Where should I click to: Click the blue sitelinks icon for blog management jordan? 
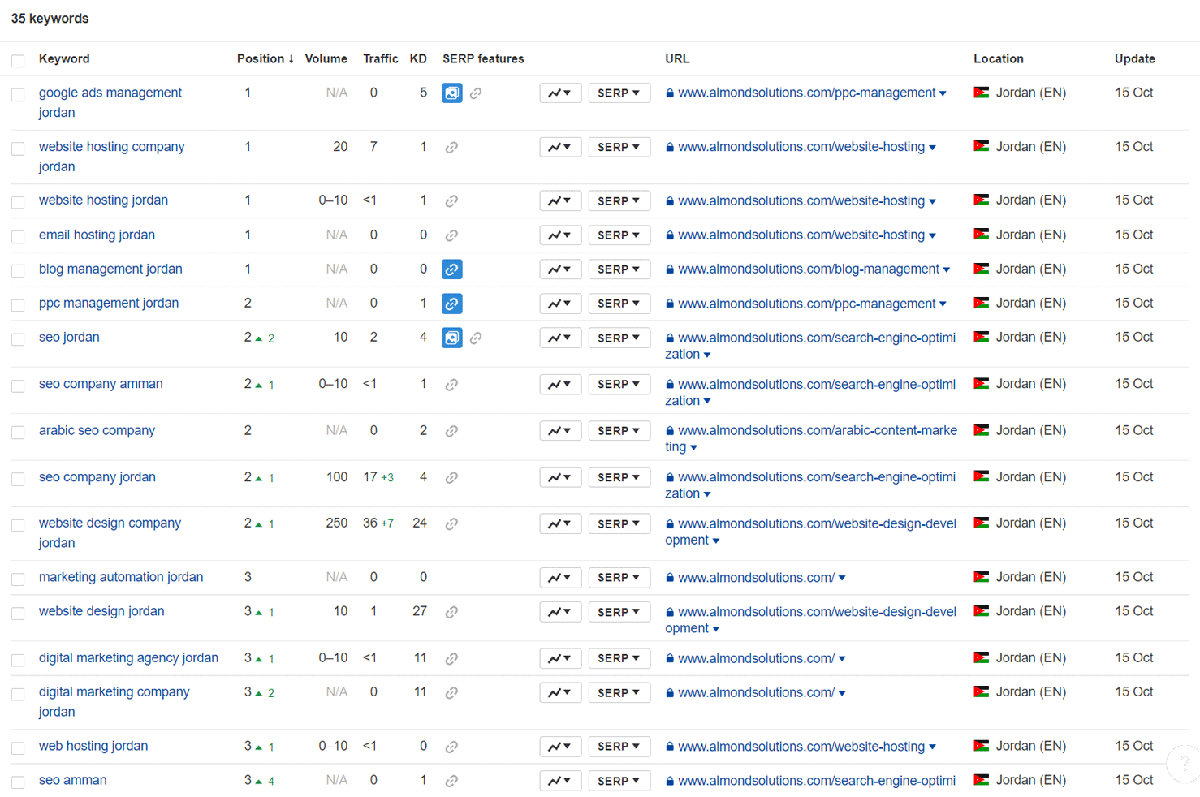pos(452,269)
